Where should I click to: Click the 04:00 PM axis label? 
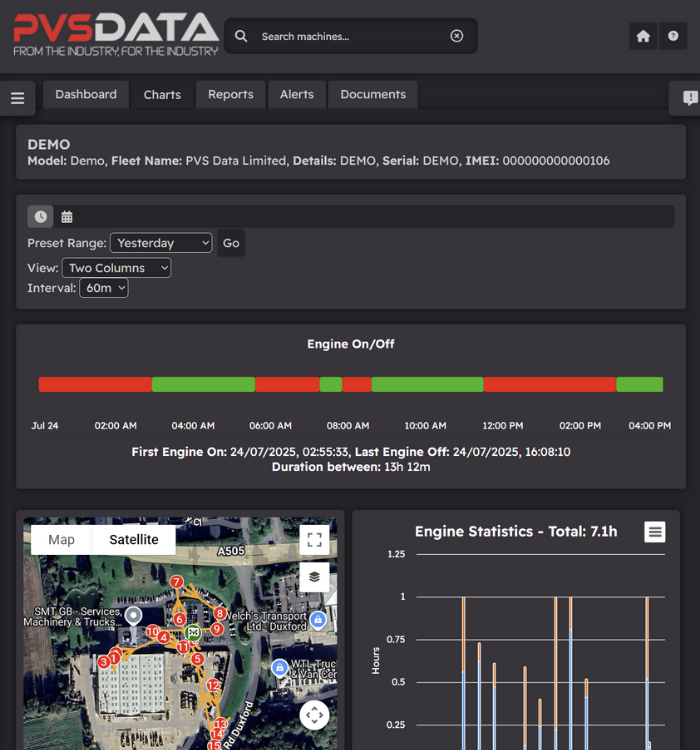point(649,426)
